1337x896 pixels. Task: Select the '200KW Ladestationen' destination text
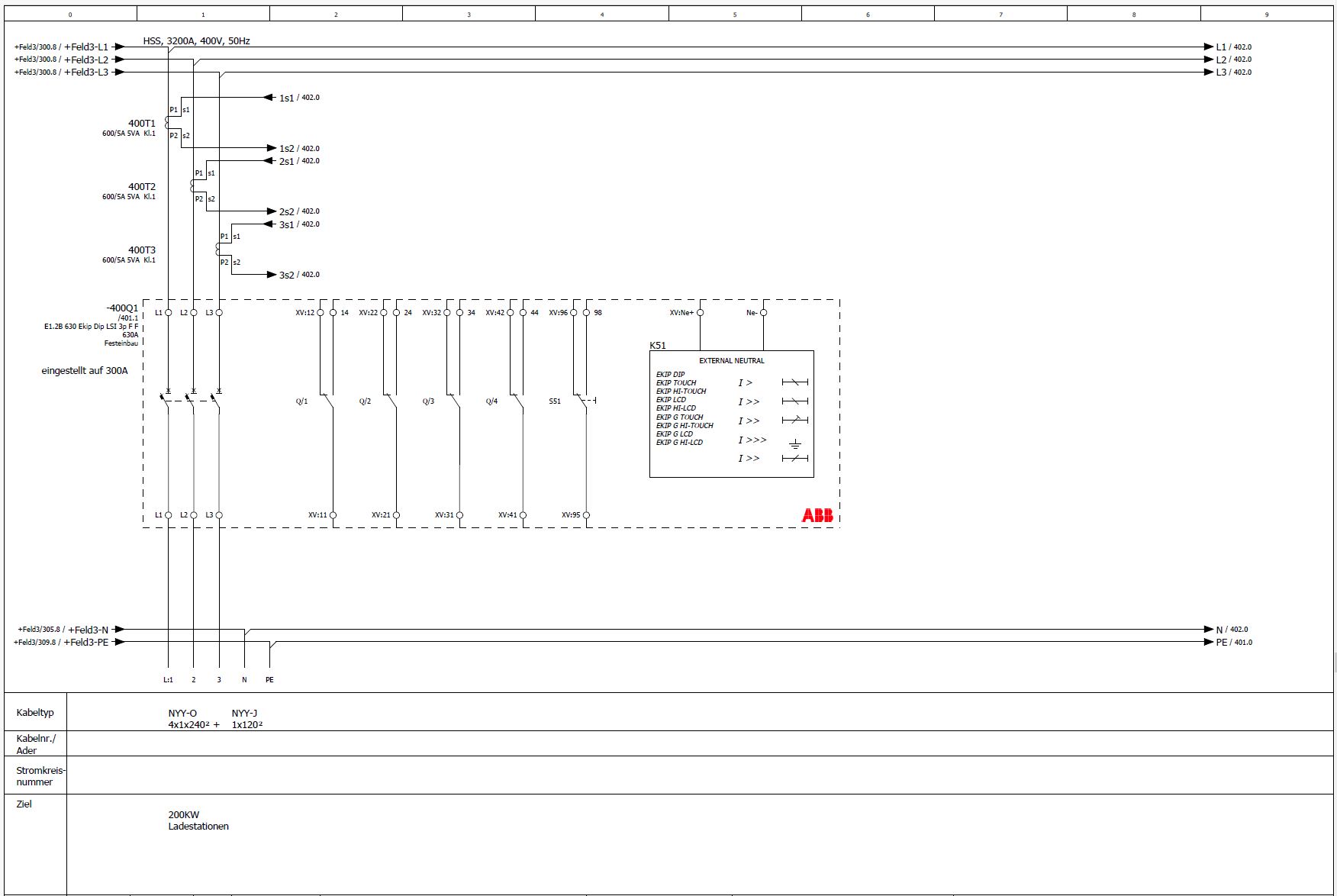click(x=198, y=820)
